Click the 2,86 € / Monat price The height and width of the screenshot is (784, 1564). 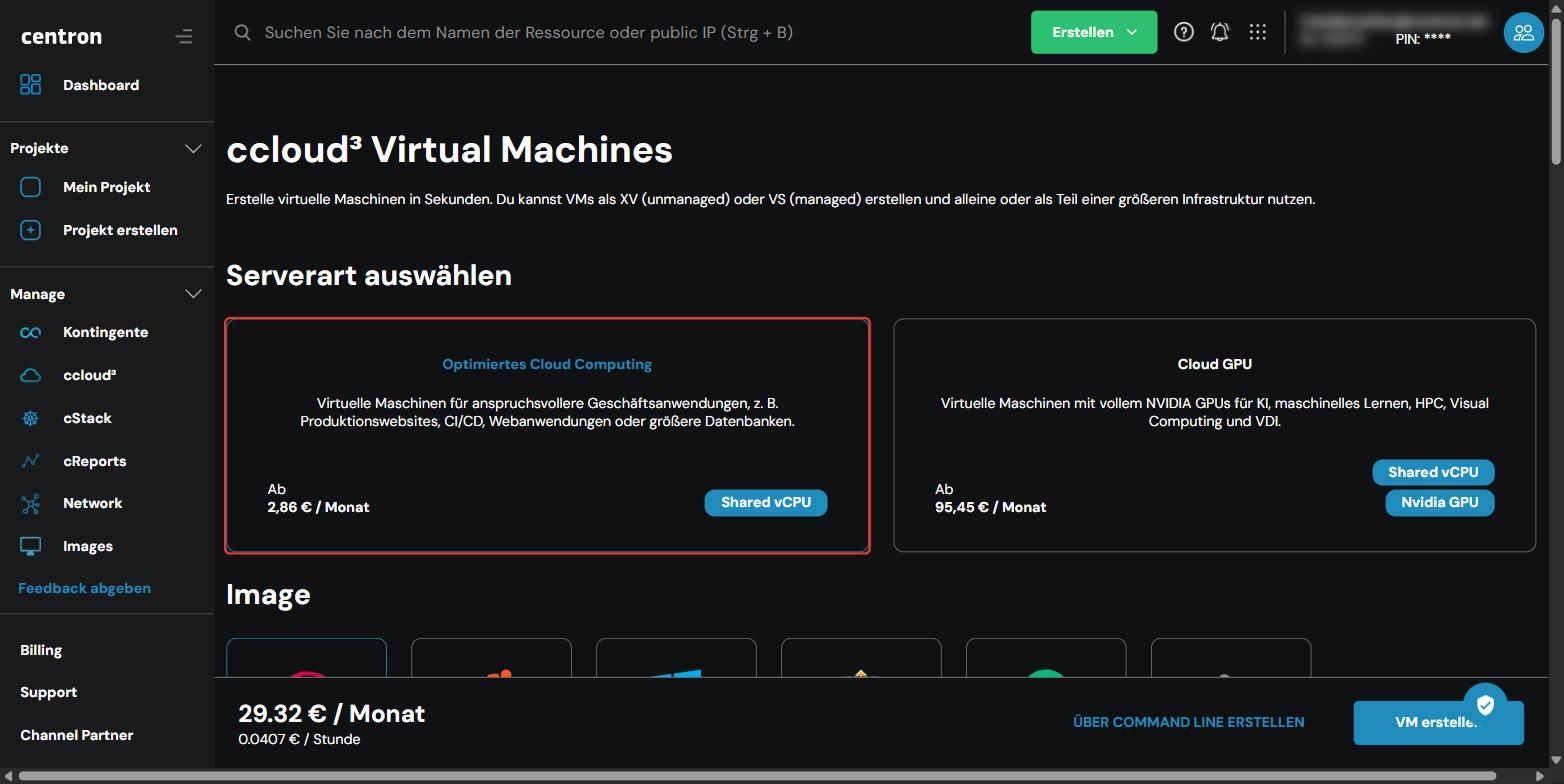tap(318, 507)
